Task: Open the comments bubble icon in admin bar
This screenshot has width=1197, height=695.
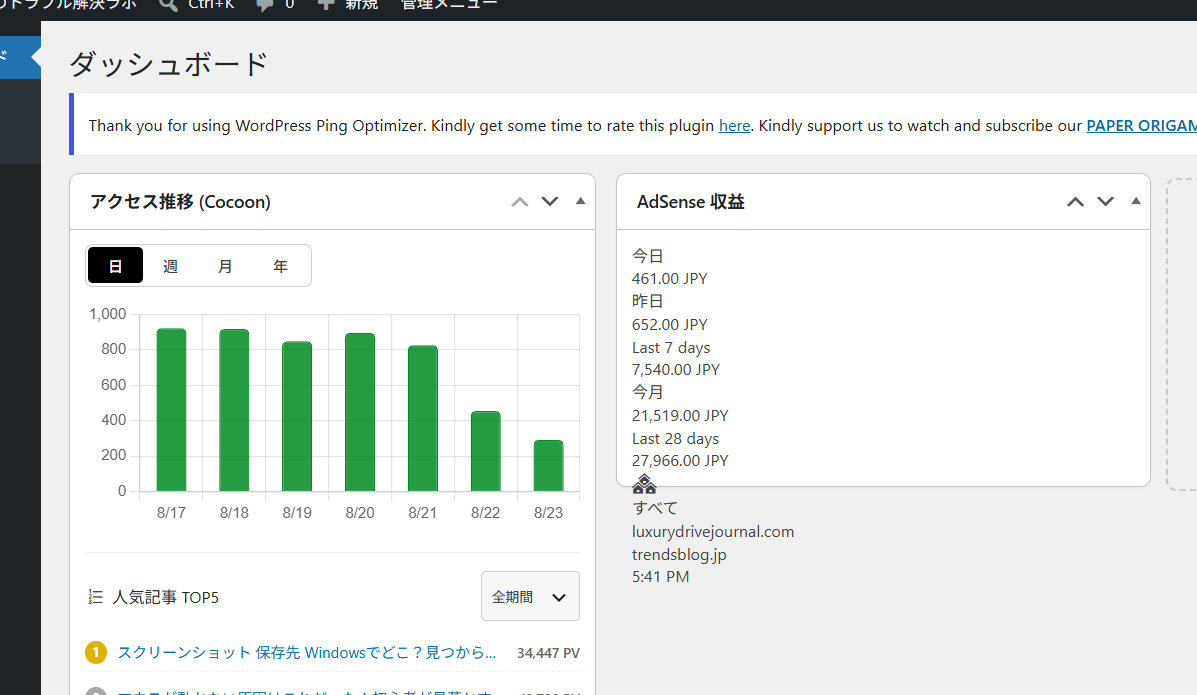Action: [x=264, y=5]
